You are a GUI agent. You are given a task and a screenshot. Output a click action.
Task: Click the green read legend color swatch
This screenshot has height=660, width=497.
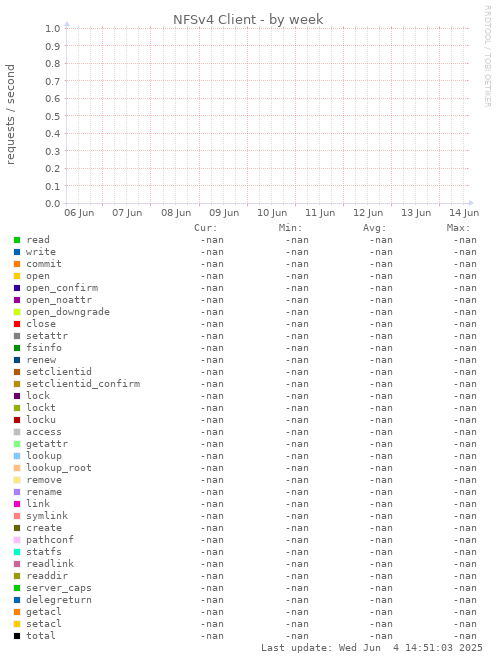[x=17, y=240]
